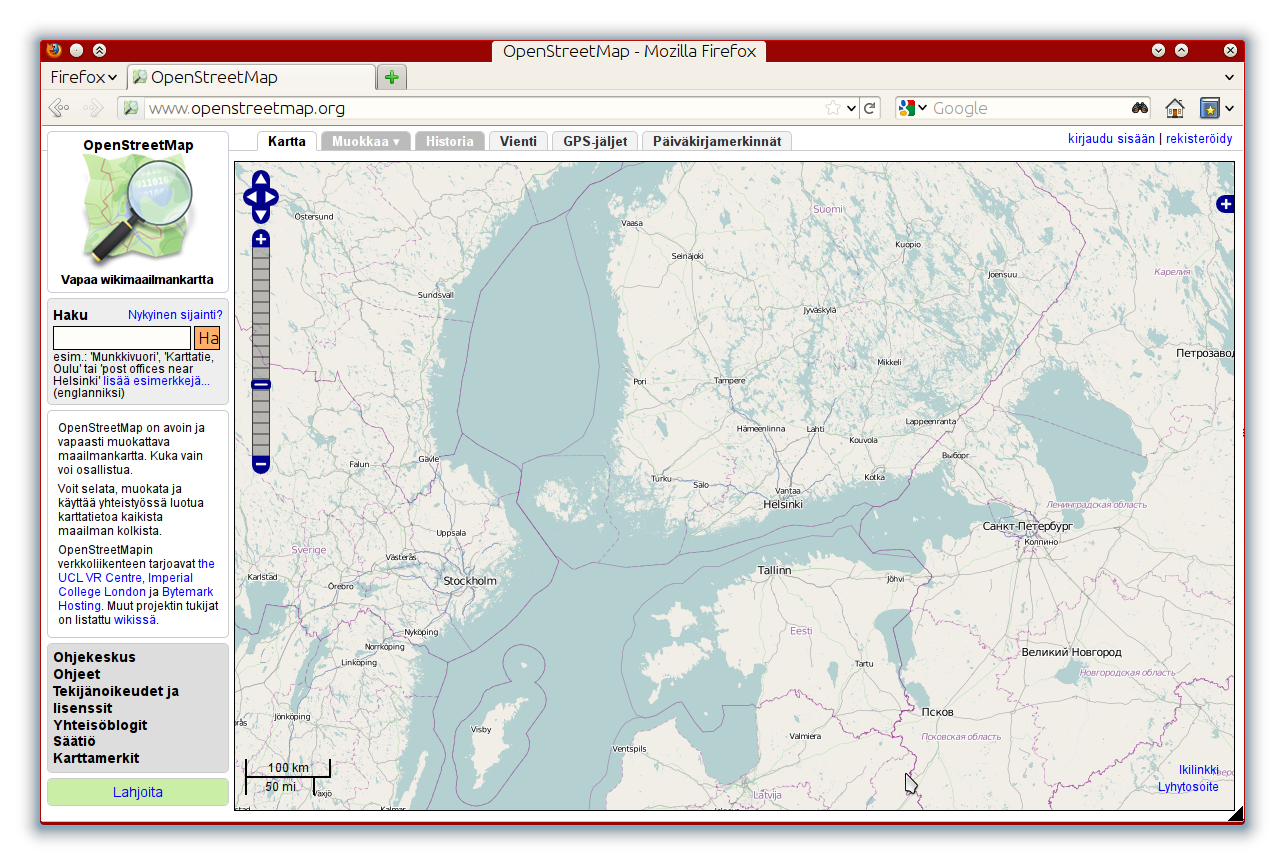
Task: Click the Firefox logo in title bar
Action: coord(54,50)
